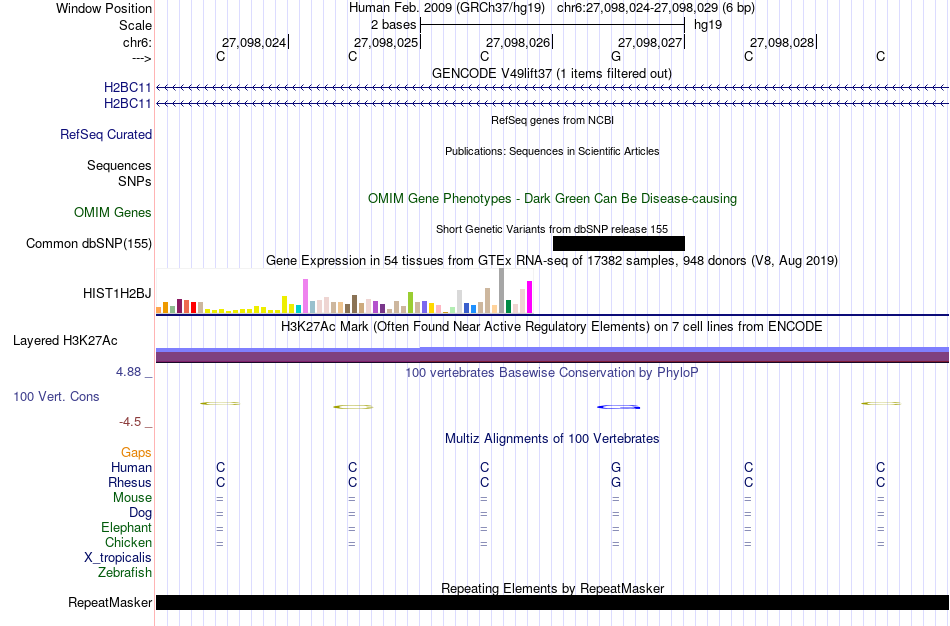This screenshot has height=626, width=950.
Task: Click the RefSeq genes from NCBI title
Action: click(553, 120)
